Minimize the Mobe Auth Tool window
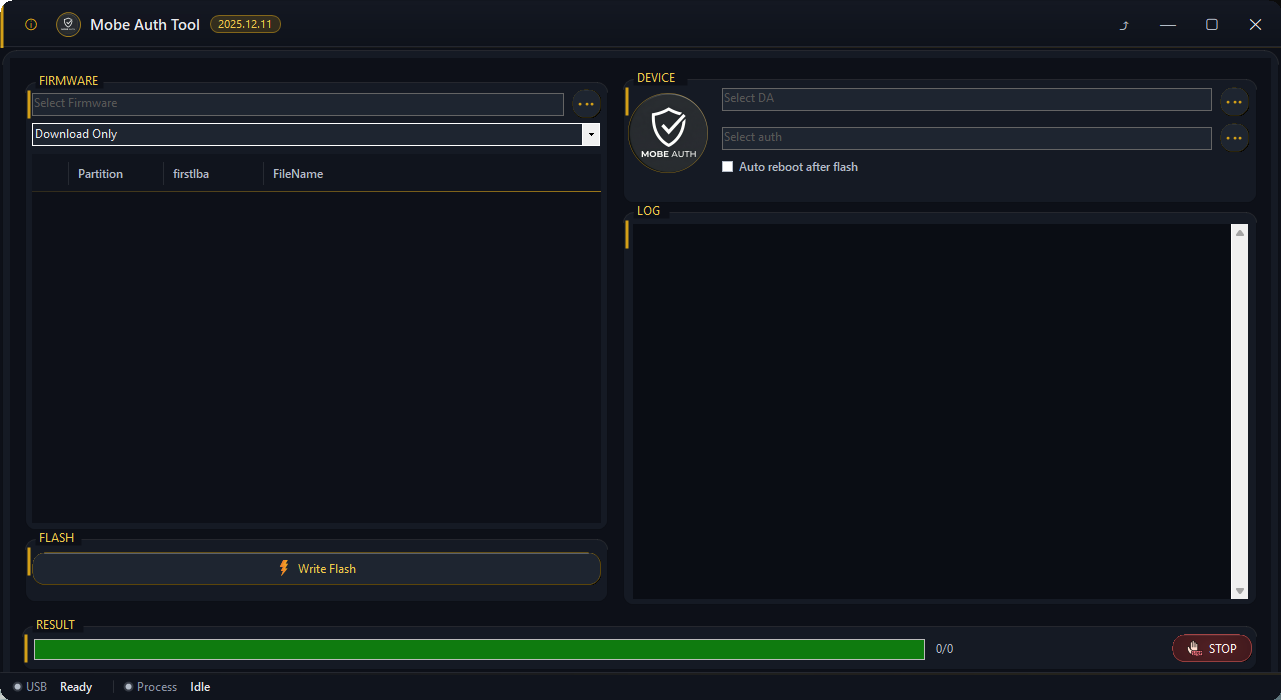This screenshot has height=700, width=1281. (x=1167, y=25)
